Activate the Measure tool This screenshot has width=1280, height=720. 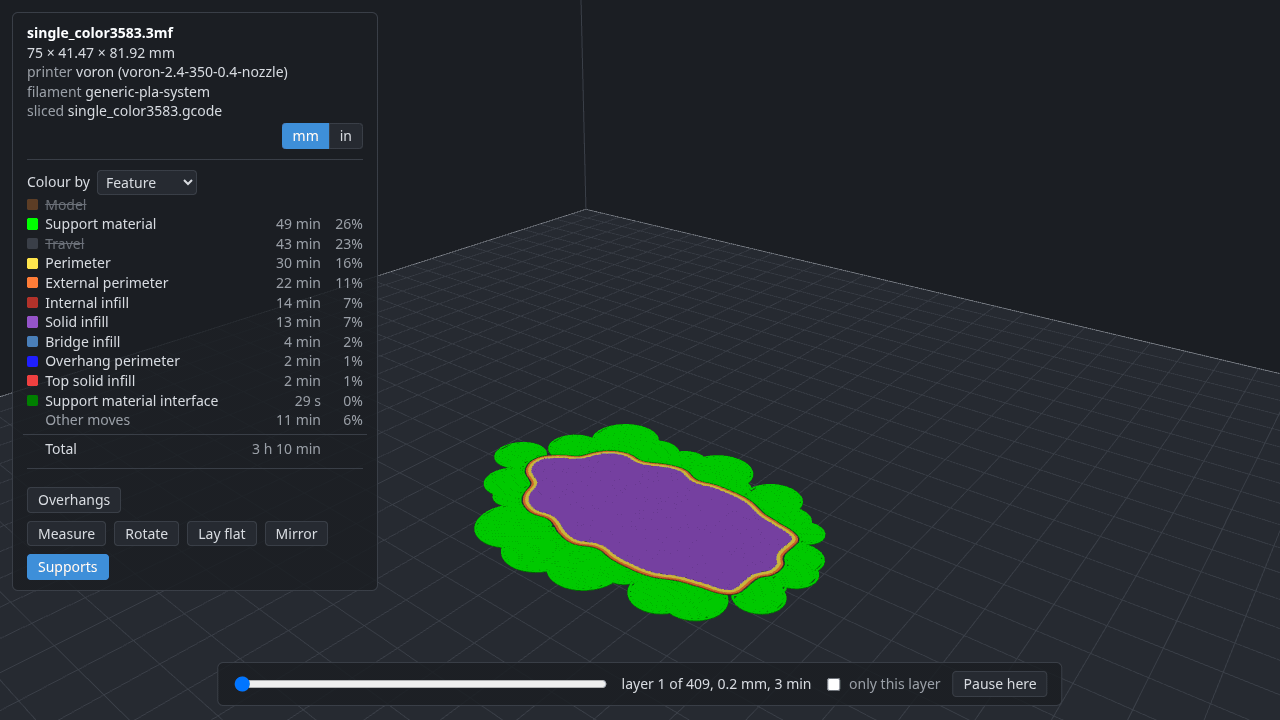coord(66,534)
